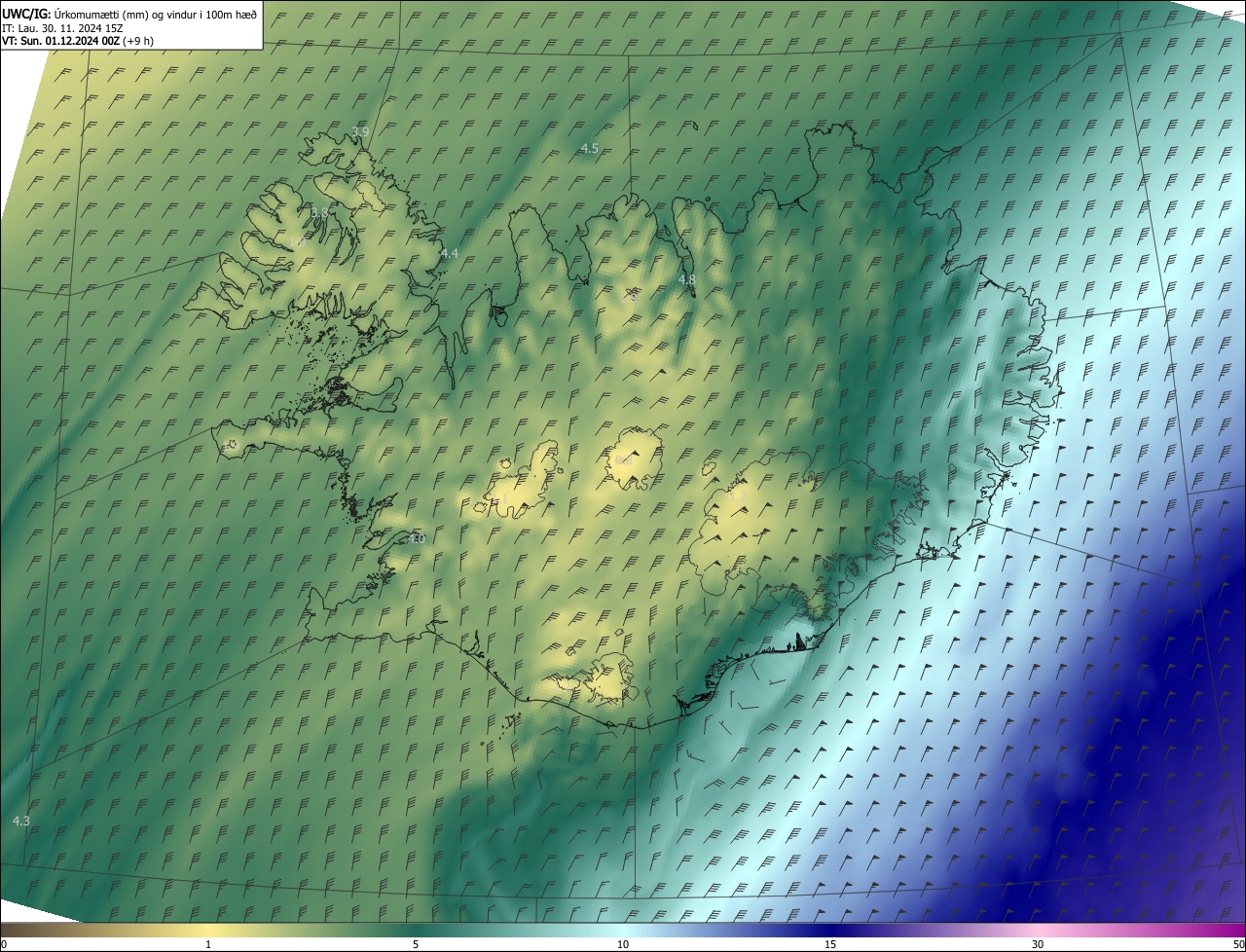The image size is (1246, 952).
Task: Click the 4.4 precipitation value label
Action: click(x=449, y=253)
